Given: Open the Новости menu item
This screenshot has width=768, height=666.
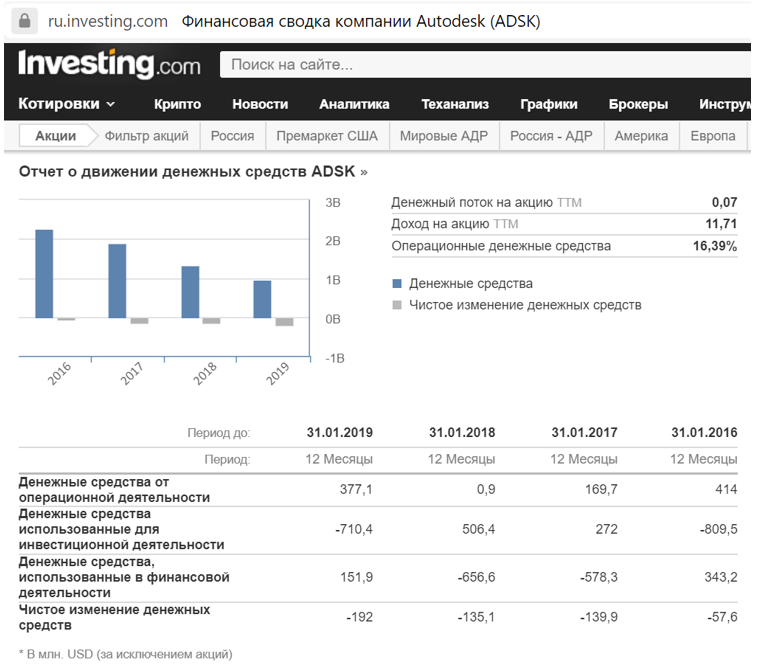Looking at the screenshot, I should [260, 104].
